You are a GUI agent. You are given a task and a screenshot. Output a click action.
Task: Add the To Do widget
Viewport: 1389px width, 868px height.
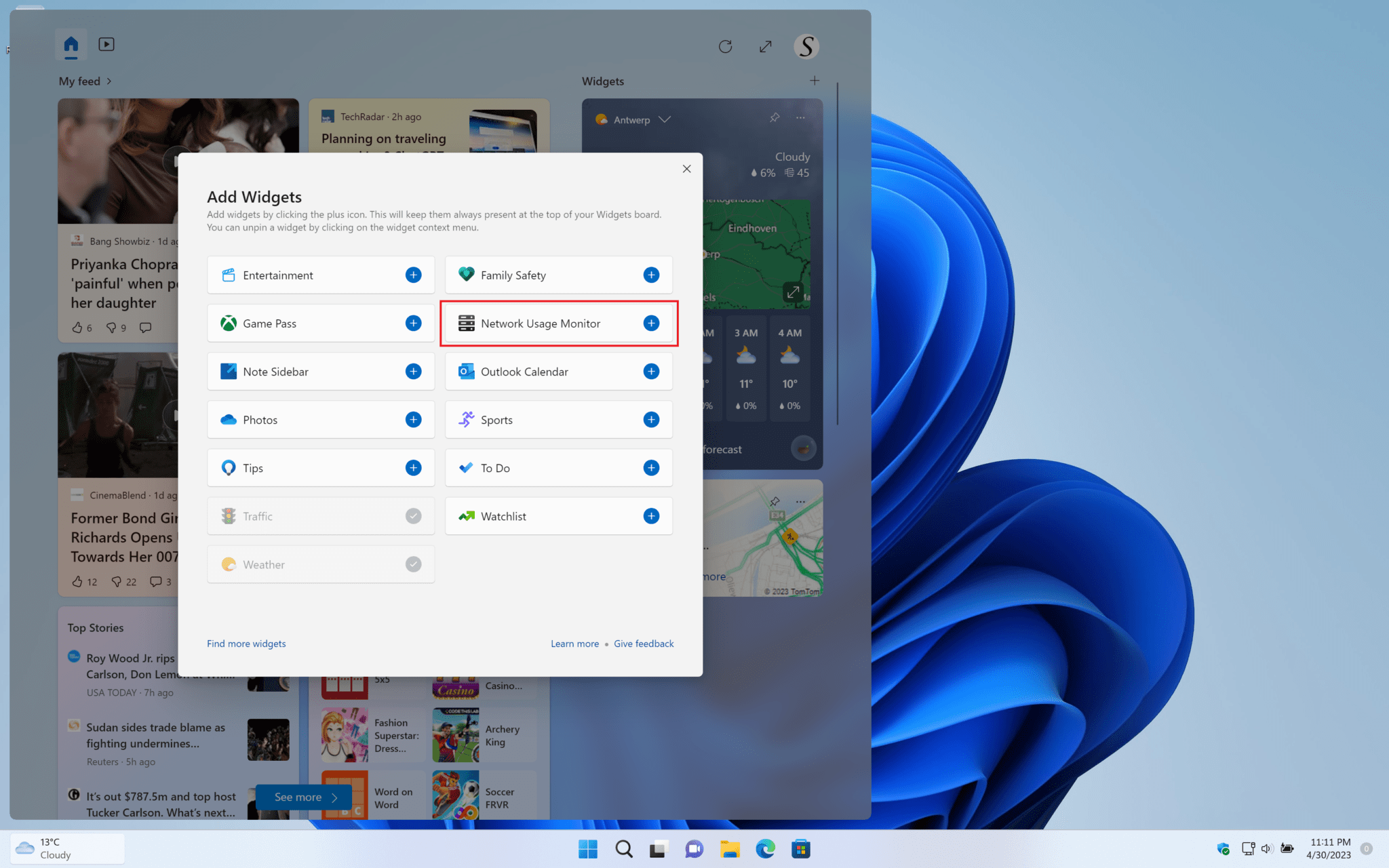(651, 468)
